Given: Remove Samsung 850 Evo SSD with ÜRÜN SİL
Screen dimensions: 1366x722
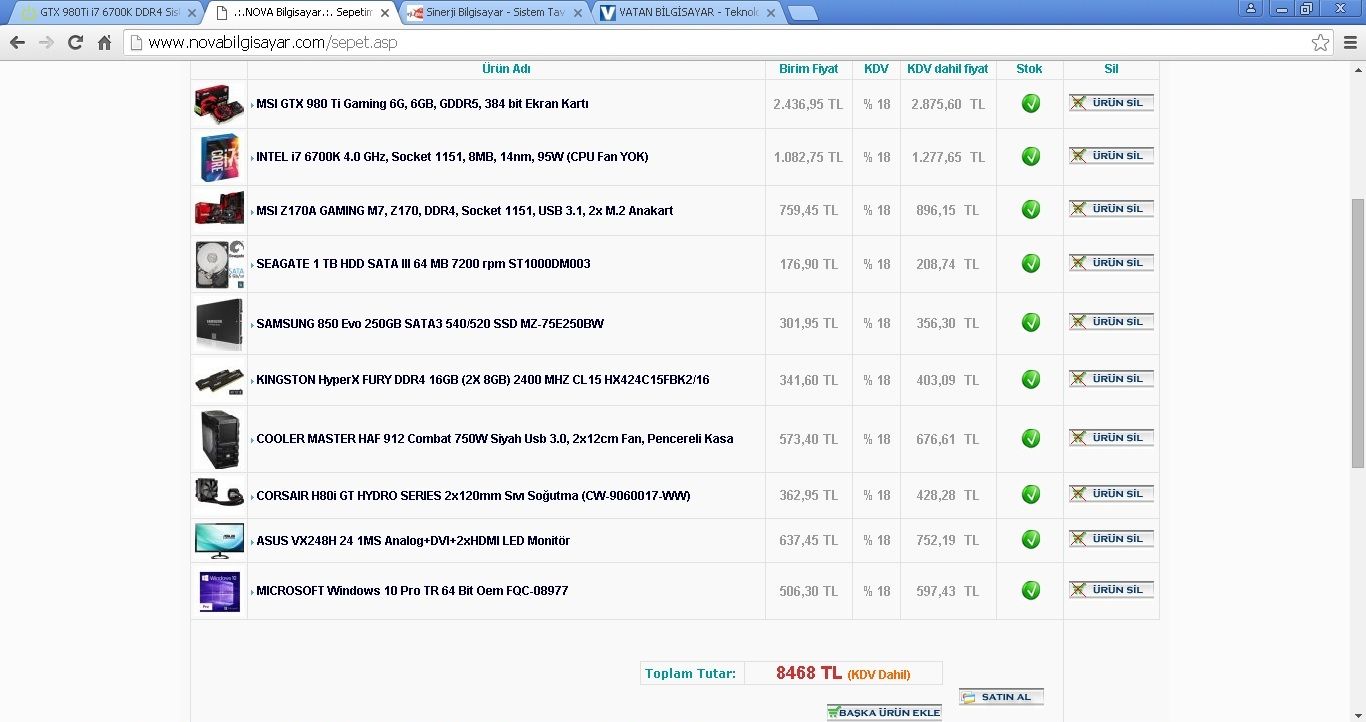Looking at the screenshot, I should (1111, 322).
